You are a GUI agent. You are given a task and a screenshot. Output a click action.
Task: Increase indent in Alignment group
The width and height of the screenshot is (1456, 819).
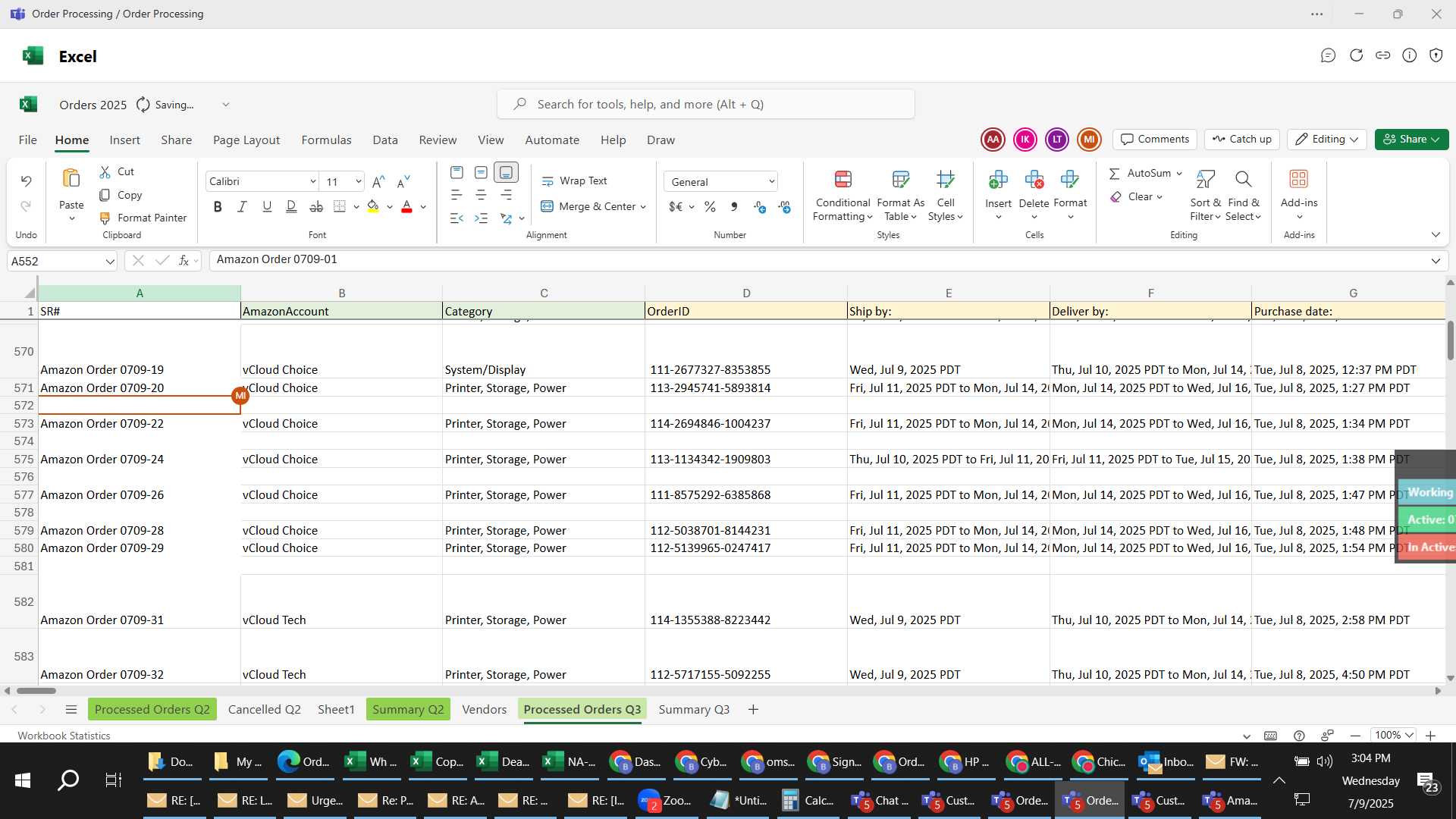coord(481,218)
